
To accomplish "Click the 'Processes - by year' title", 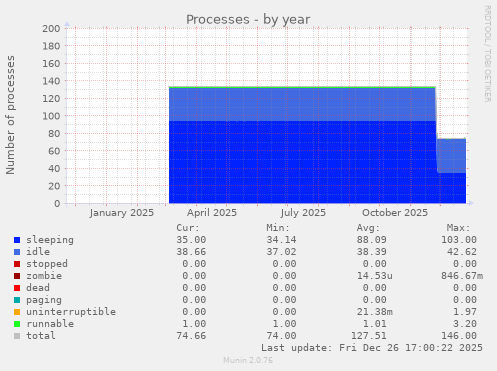I will (x=248, y=20).
